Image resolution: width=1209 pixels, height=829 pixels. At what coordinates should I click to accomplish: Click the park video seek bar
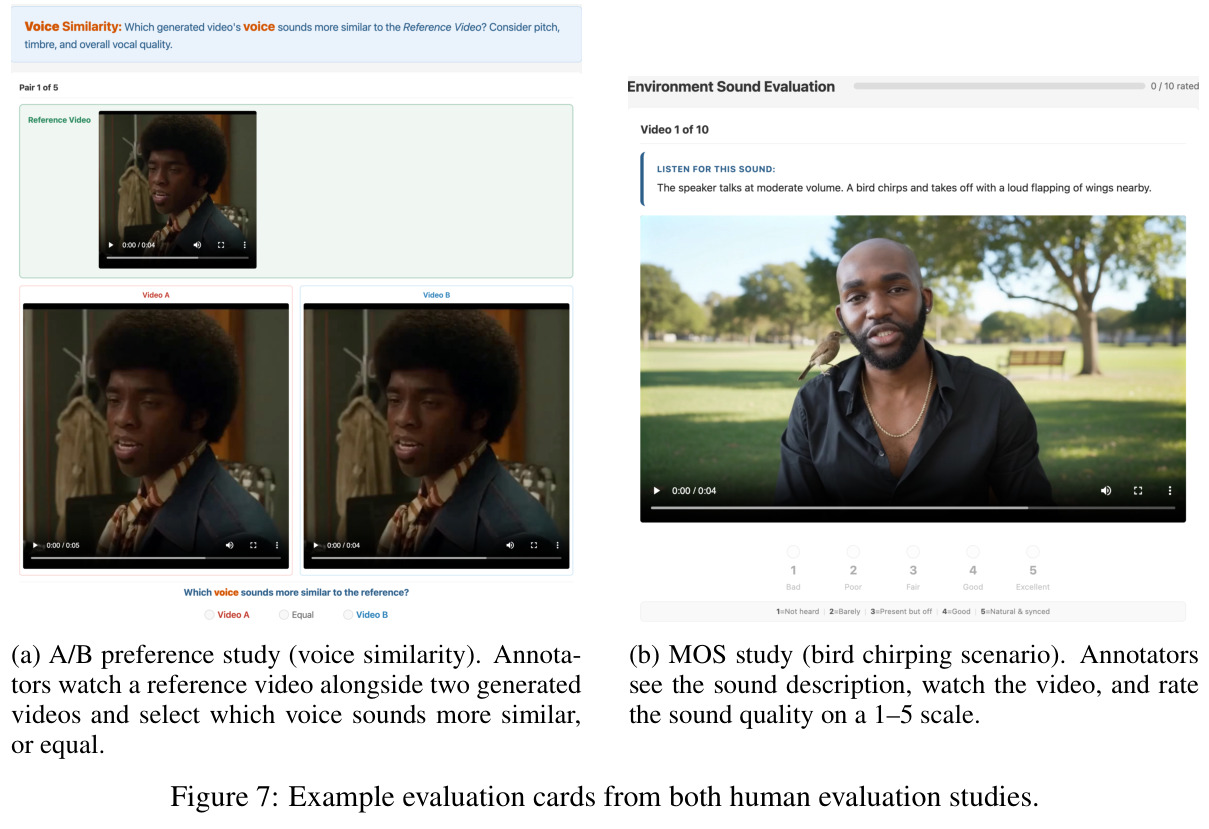click(913, 508)
